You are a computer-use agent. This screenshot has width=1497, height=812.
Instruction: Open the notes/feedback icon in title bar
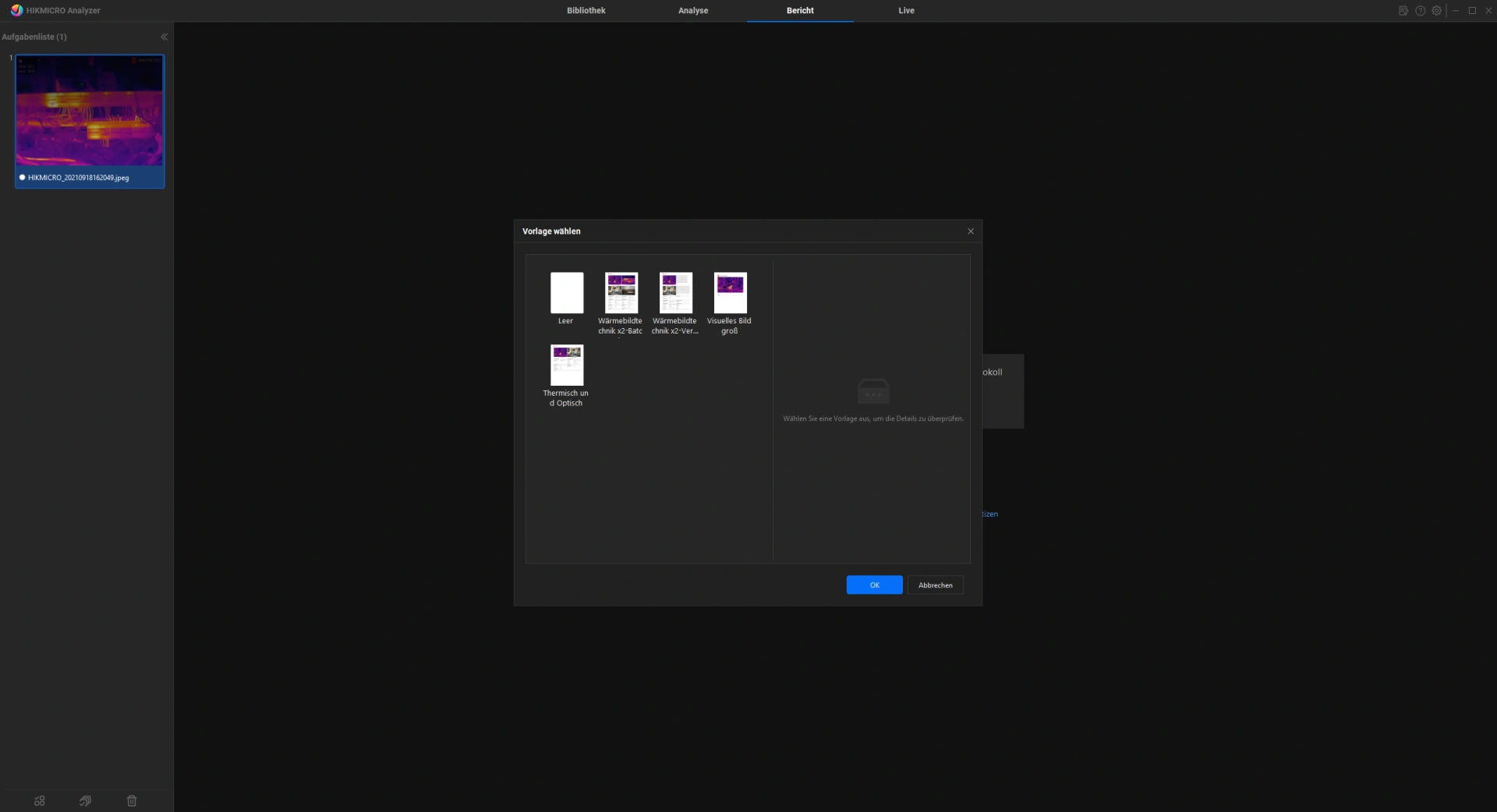(1403, 11)
